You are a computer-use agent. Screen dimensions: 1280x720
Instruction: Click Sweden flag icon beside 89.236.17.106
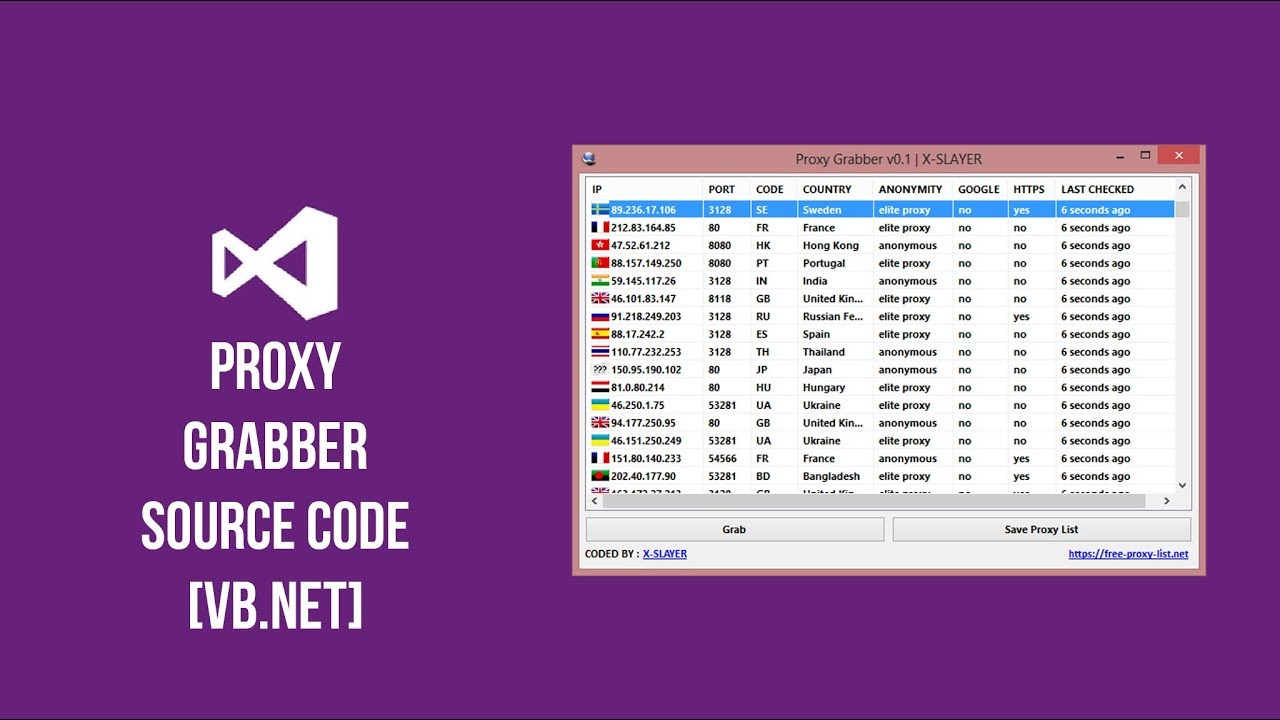[600, 210]
